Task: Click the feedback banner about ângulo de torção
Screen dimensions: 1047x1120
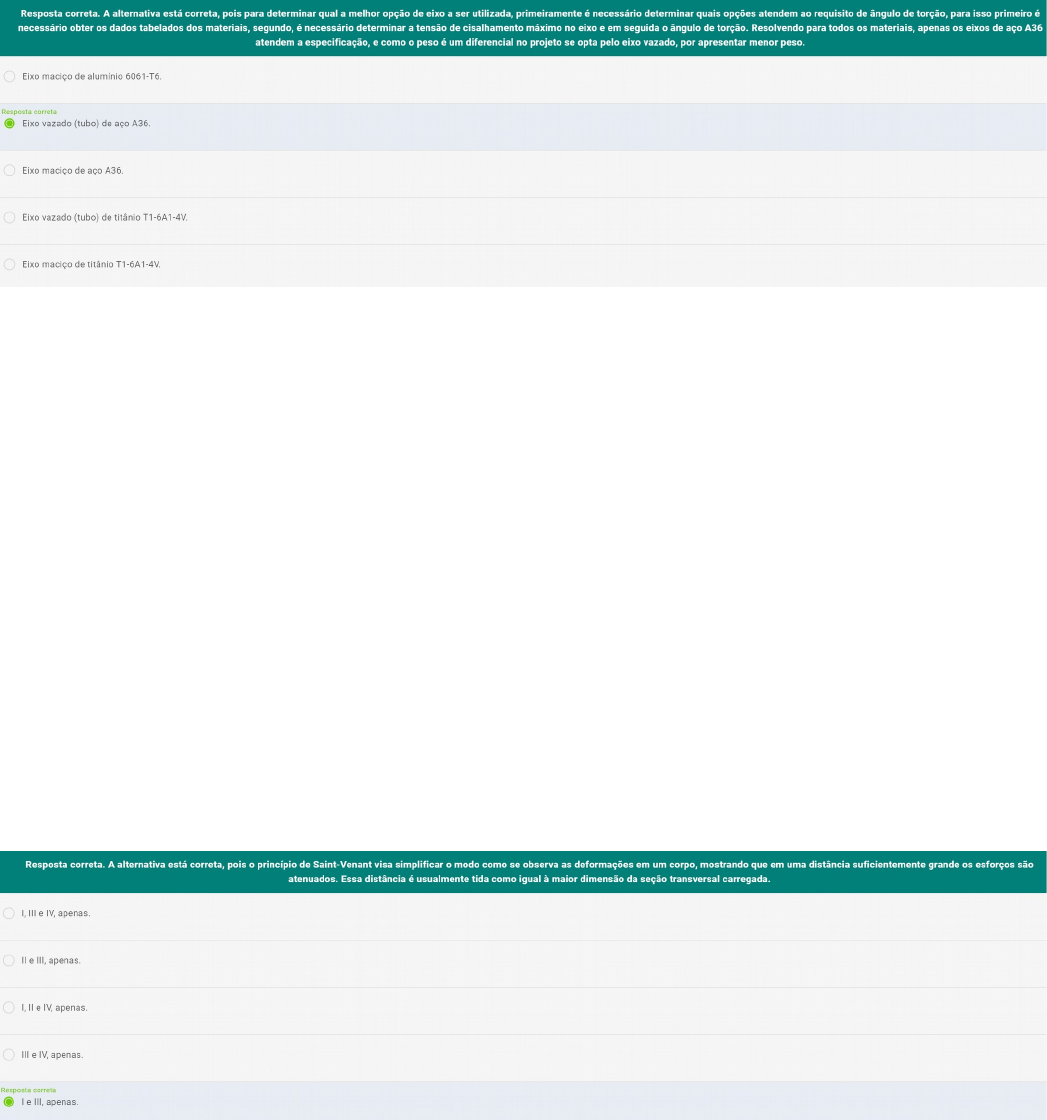Action: coord(523,28)
